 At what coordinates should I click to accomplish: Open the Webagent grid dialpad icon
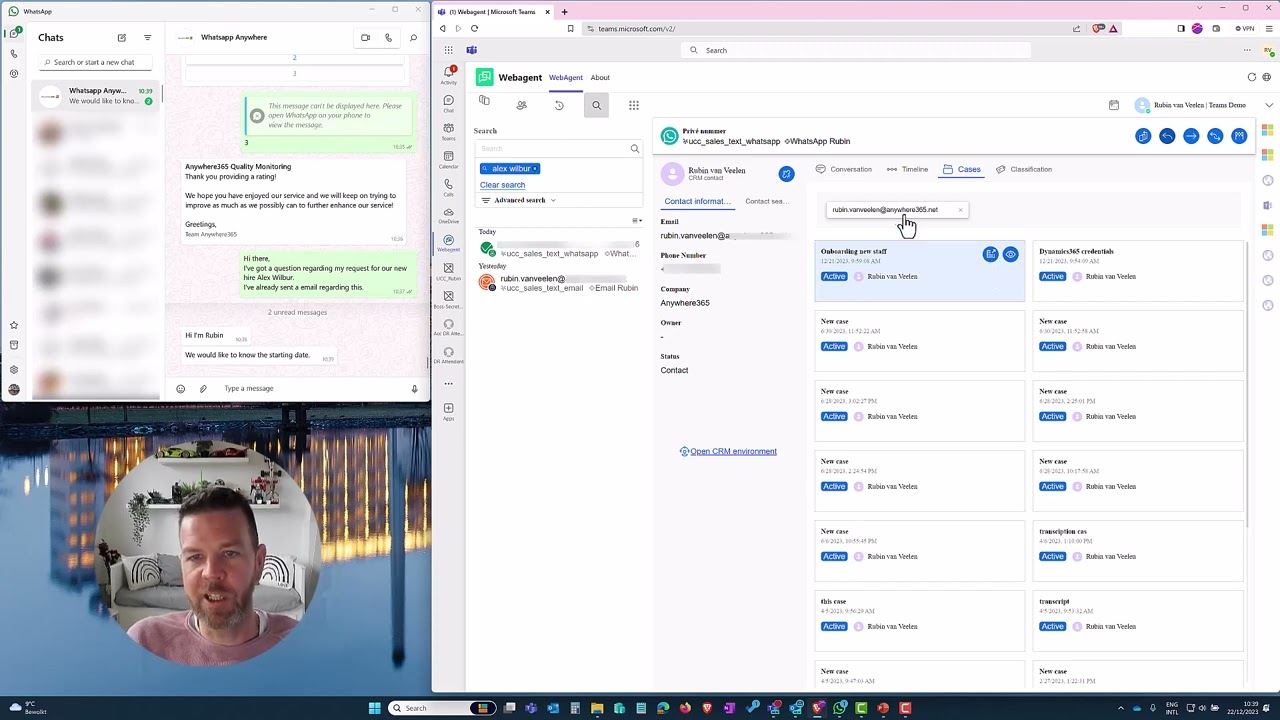(634, 105)
